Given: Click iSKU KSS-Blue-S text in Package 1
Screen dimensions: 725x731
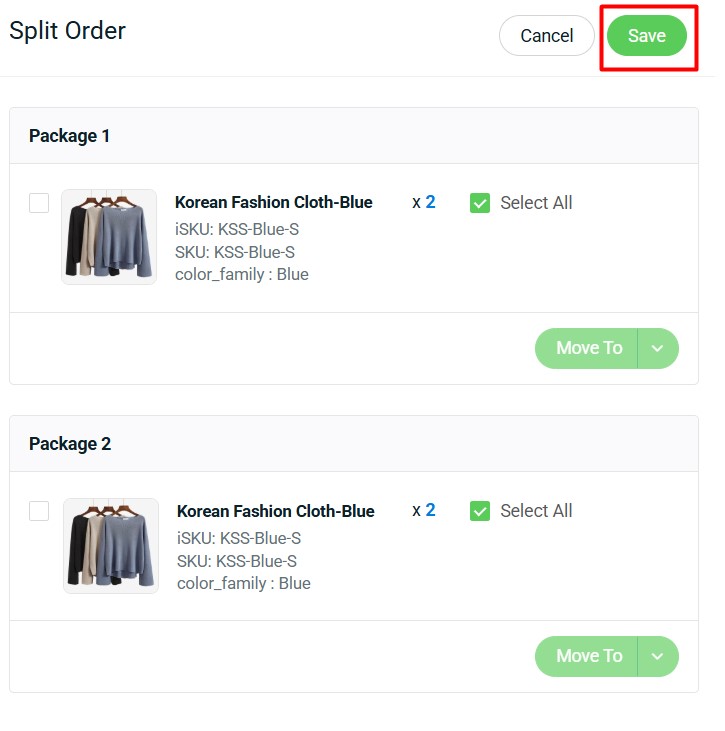Looking at the screenshot, I should click(x=237, y=230).
